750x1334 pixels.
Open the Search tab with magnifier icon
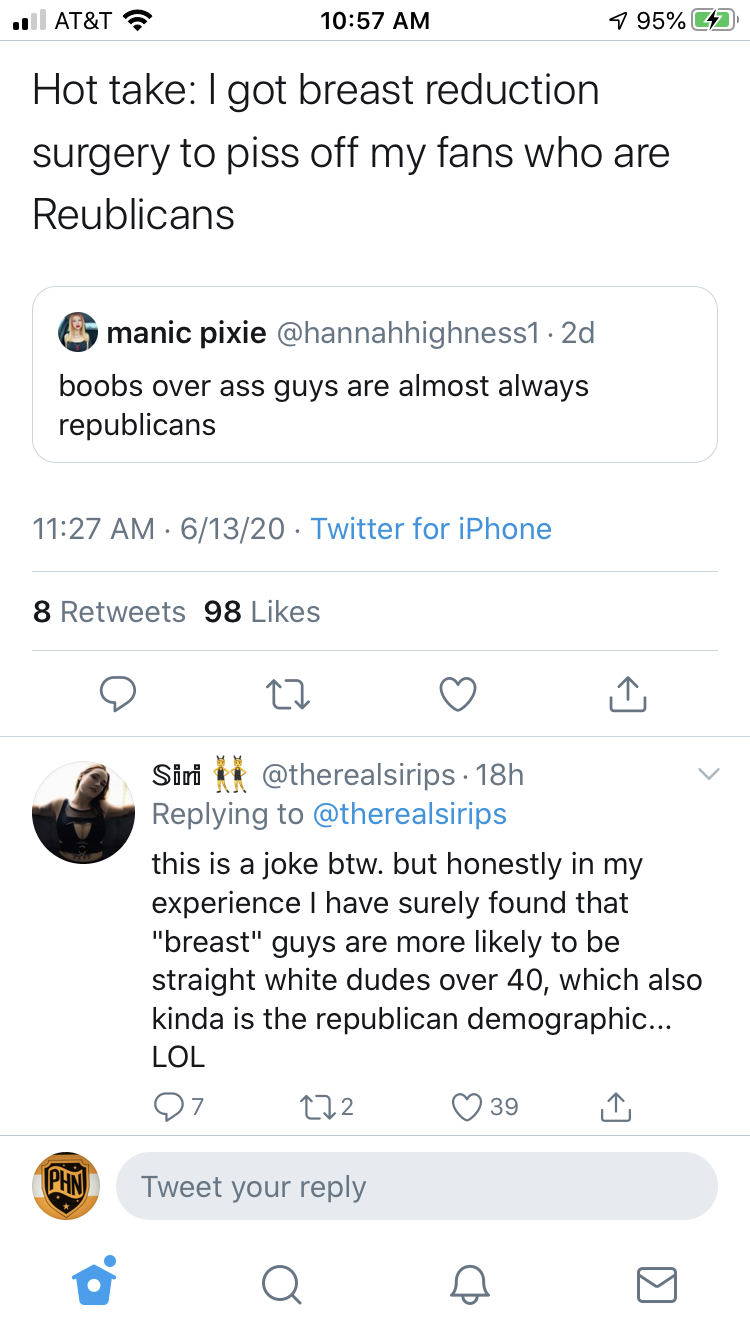point(282,1284)
